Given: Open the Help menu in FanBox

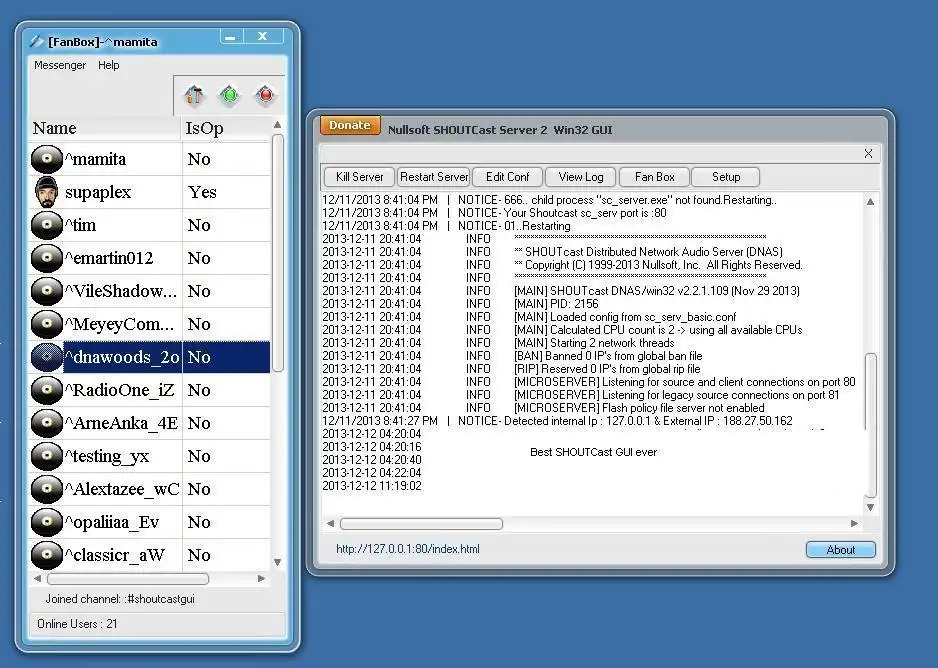Looking at the screenshot, I should (x=109, y=65).
